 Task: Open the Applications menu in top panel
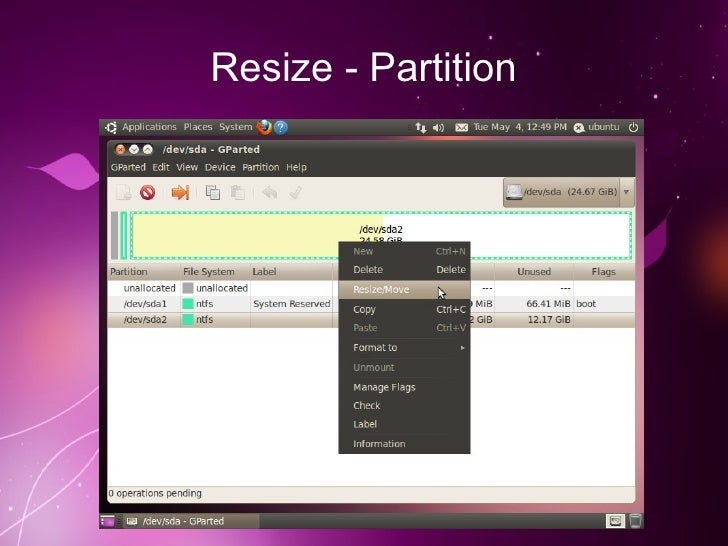click(149, 127)
